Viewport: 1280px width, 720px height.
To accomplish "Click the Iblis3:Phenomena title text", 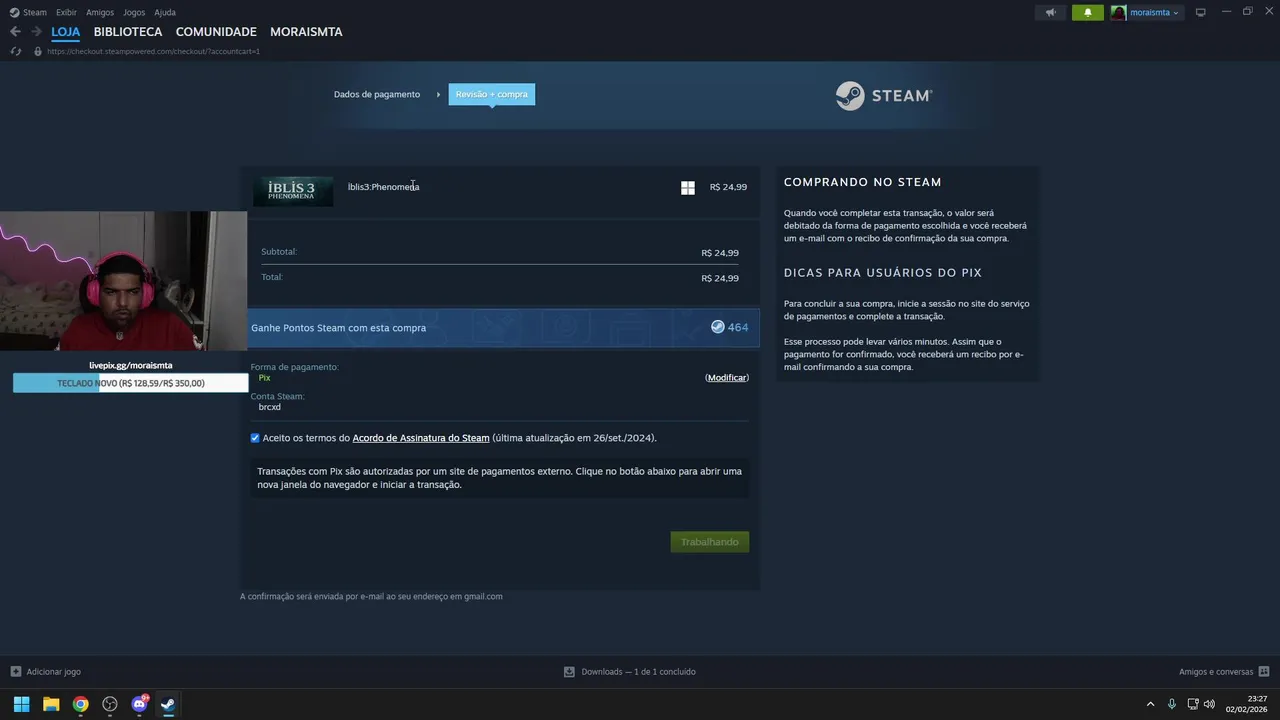I will pos(383,187).
